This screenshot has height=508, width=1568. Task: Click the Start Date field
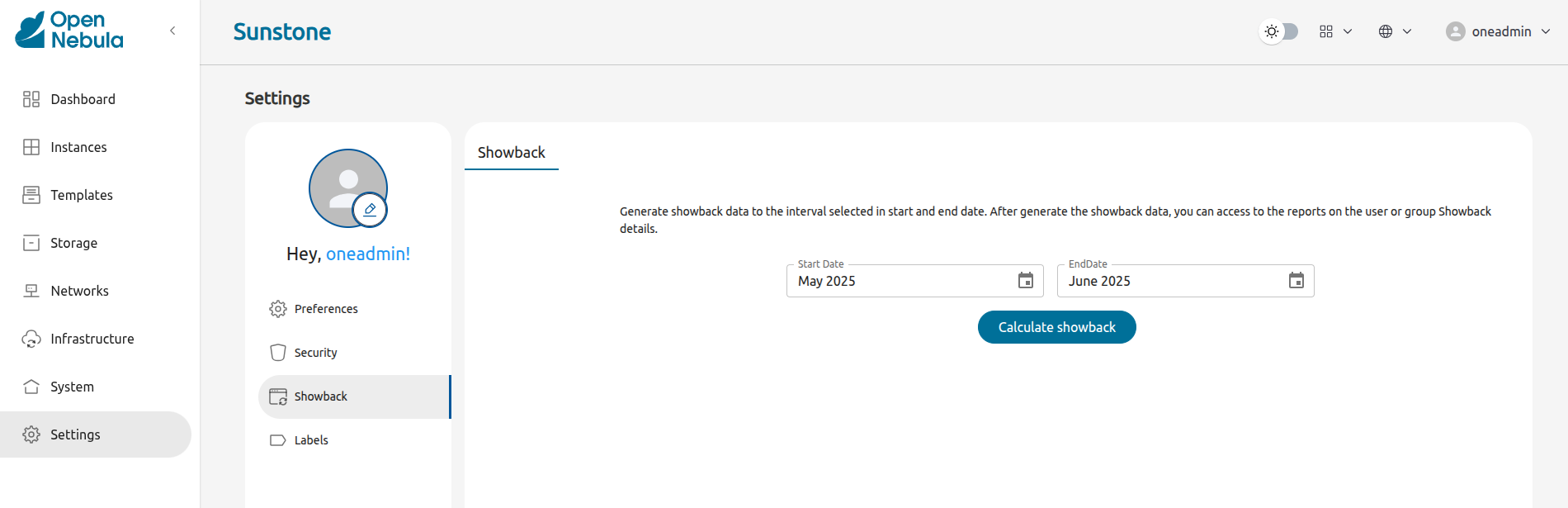coord(915,281)
